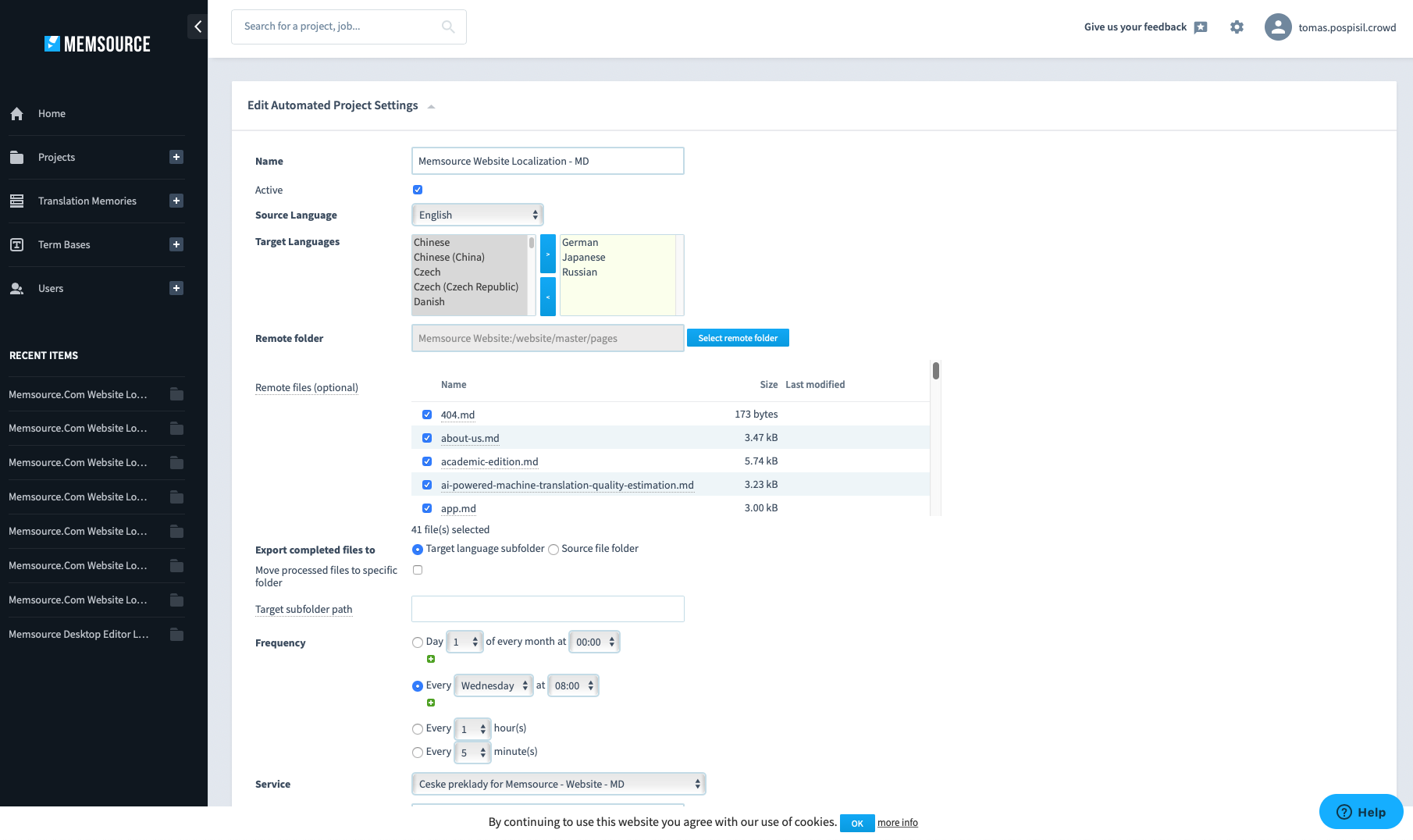Open Term Bases in sidebar

(64, 245)
